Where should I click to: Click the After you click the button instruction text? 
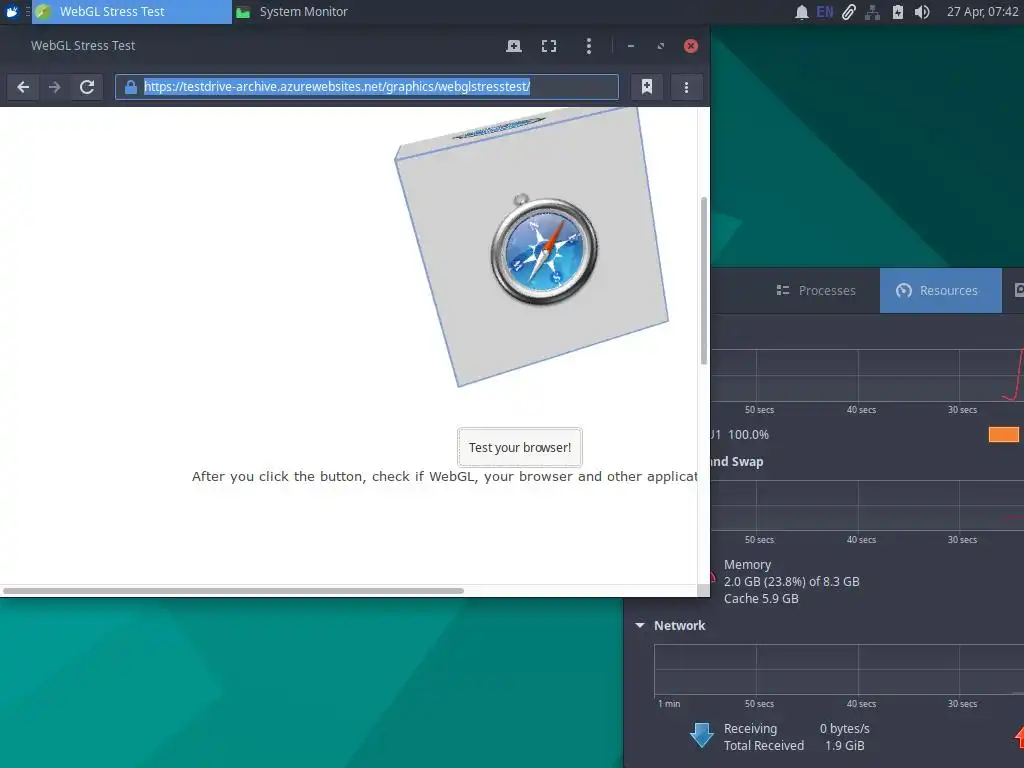(444, 477)
